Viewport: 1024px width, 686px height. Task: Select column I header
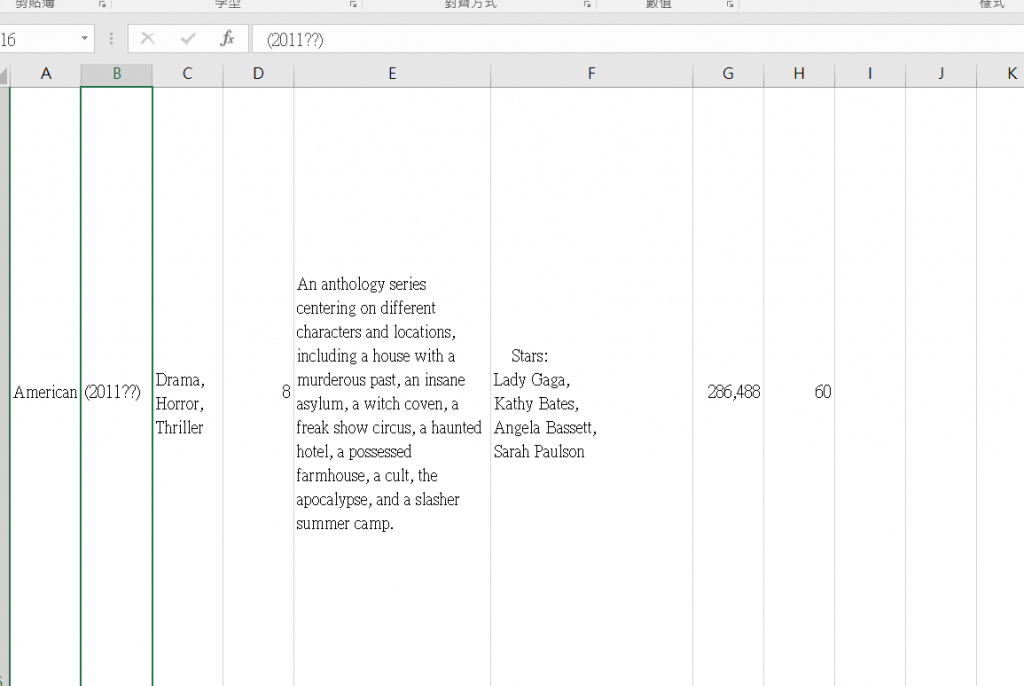(870, 74)
